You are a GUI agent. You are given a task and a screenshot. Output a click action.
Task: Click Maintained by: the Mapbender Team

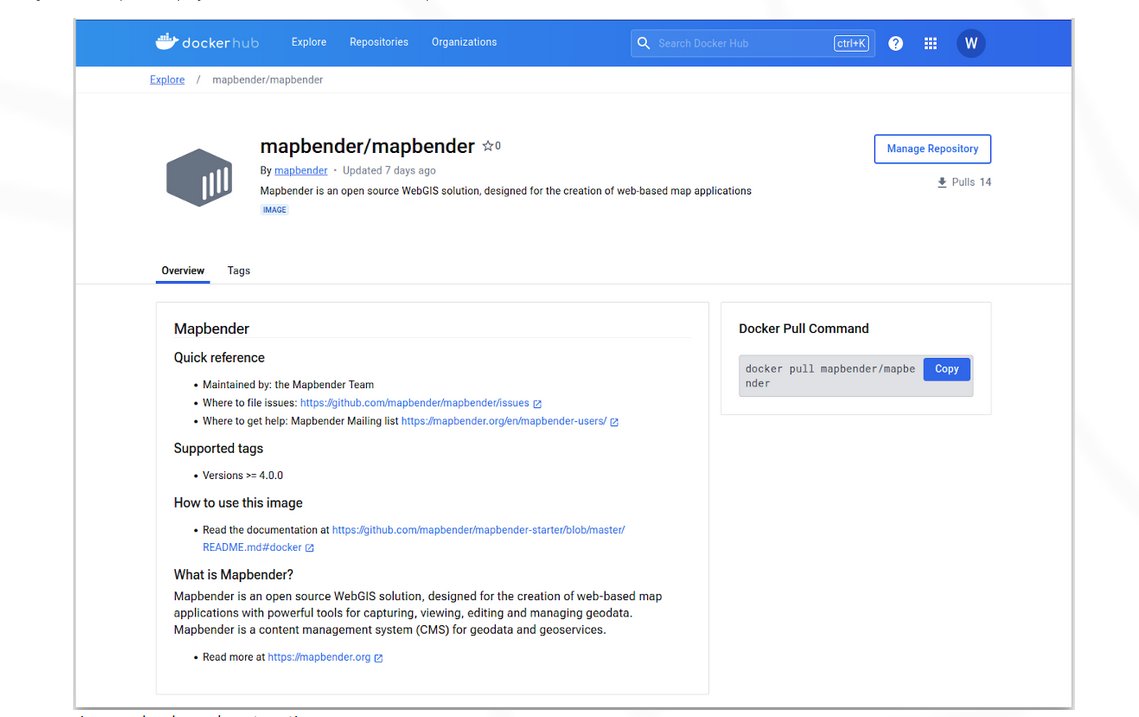[x=288, y=385]
